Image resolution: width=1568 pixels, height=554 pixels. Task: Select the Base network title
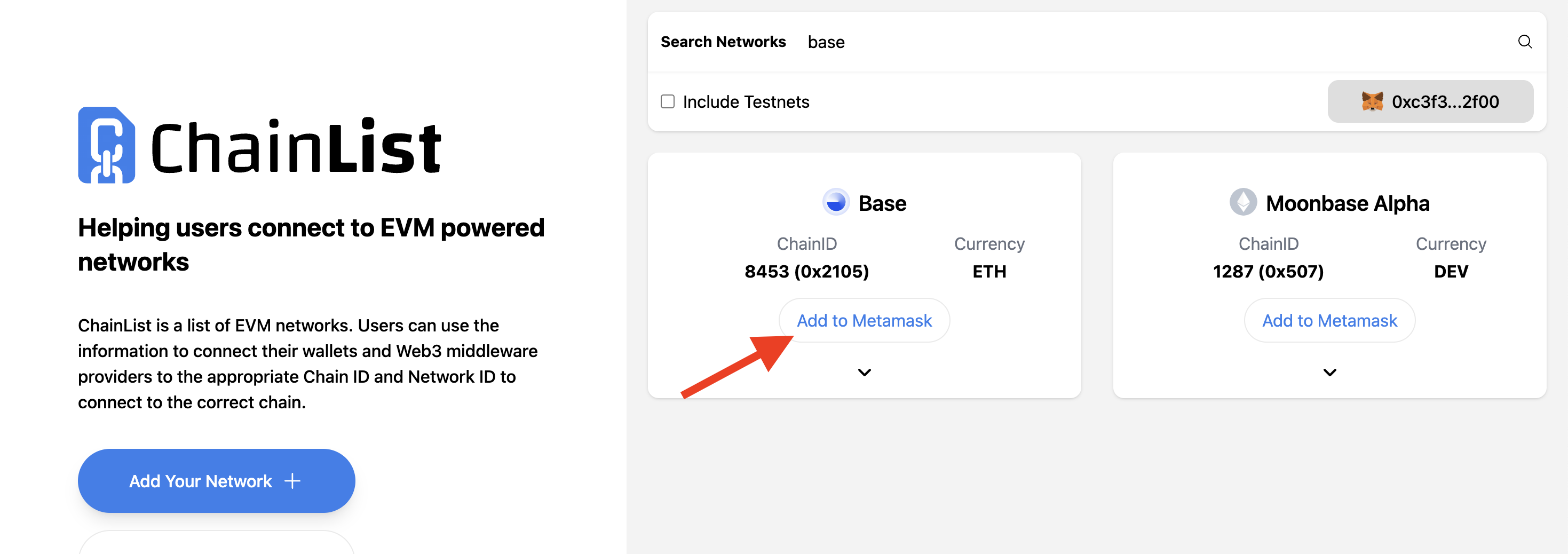[x=882, y=203]
